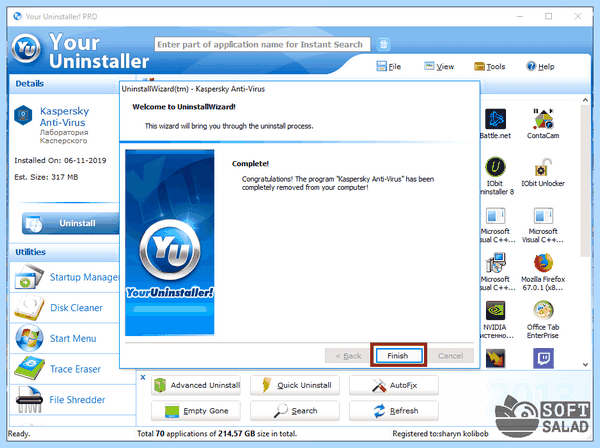
Task: Click the Kaspersky Anti-Virus hexagon icon
Action: pyautogui.click(x=23, y=115)
